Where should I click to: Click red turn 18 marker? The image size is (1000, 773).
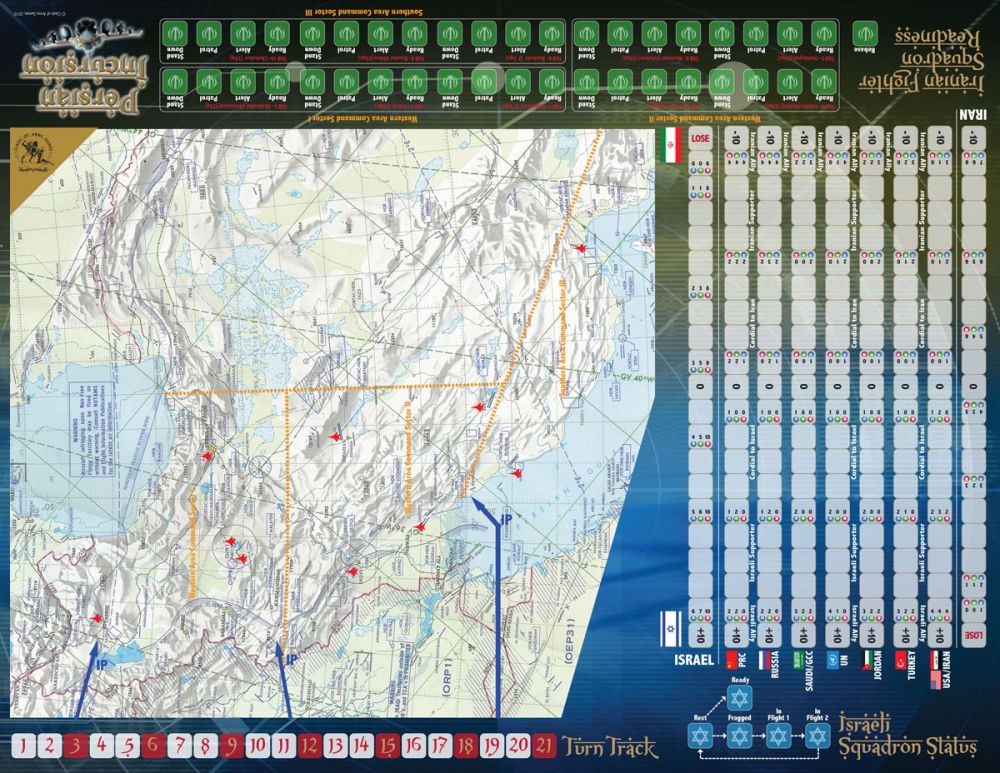point(466,746)
